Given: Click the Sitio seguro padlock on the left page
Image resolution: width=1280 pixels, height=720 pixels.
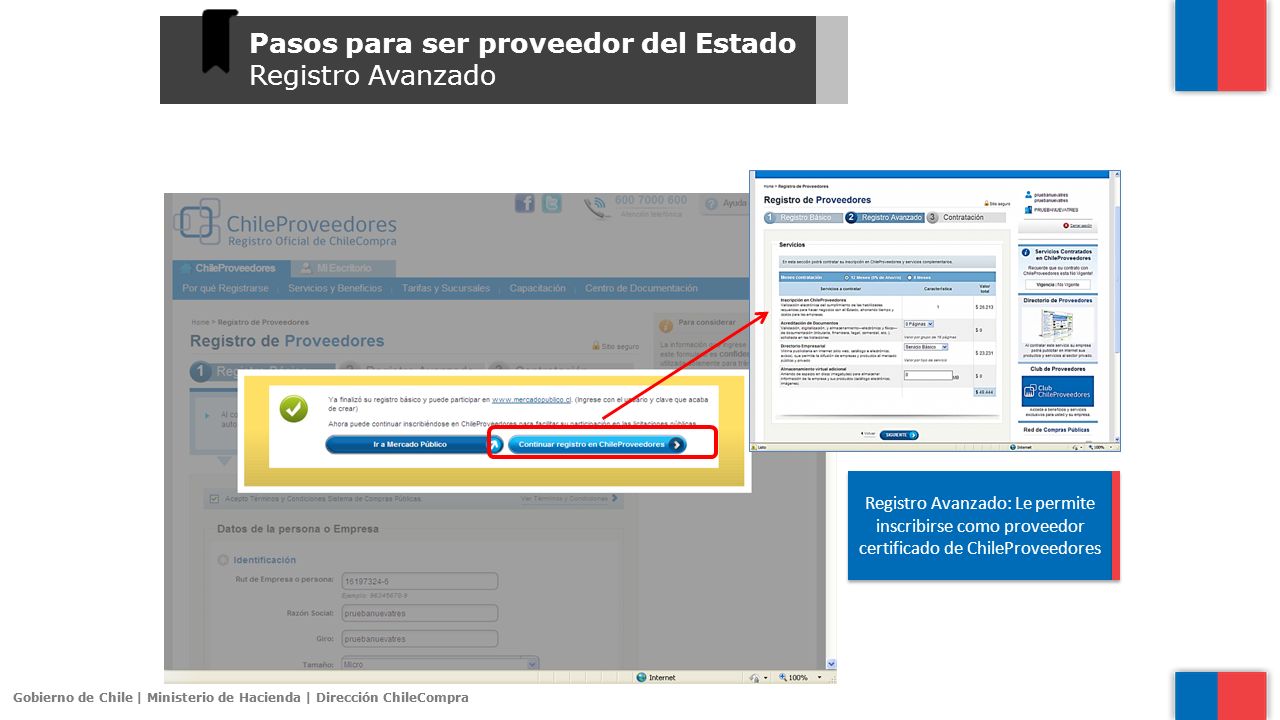Looking at the screenshot, I should [x=597, y=347].
